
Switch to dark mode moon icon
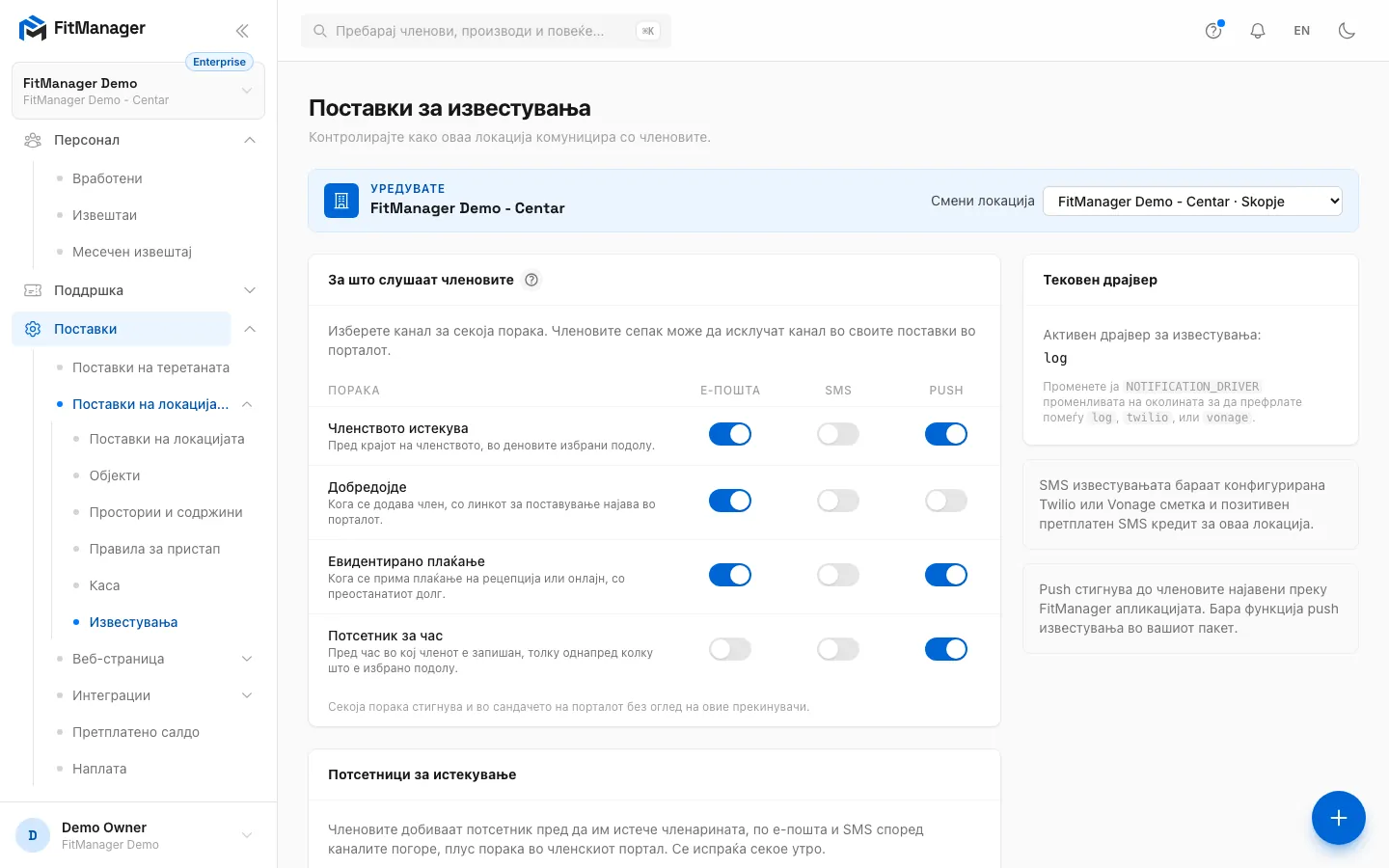tap(1348, 31)
